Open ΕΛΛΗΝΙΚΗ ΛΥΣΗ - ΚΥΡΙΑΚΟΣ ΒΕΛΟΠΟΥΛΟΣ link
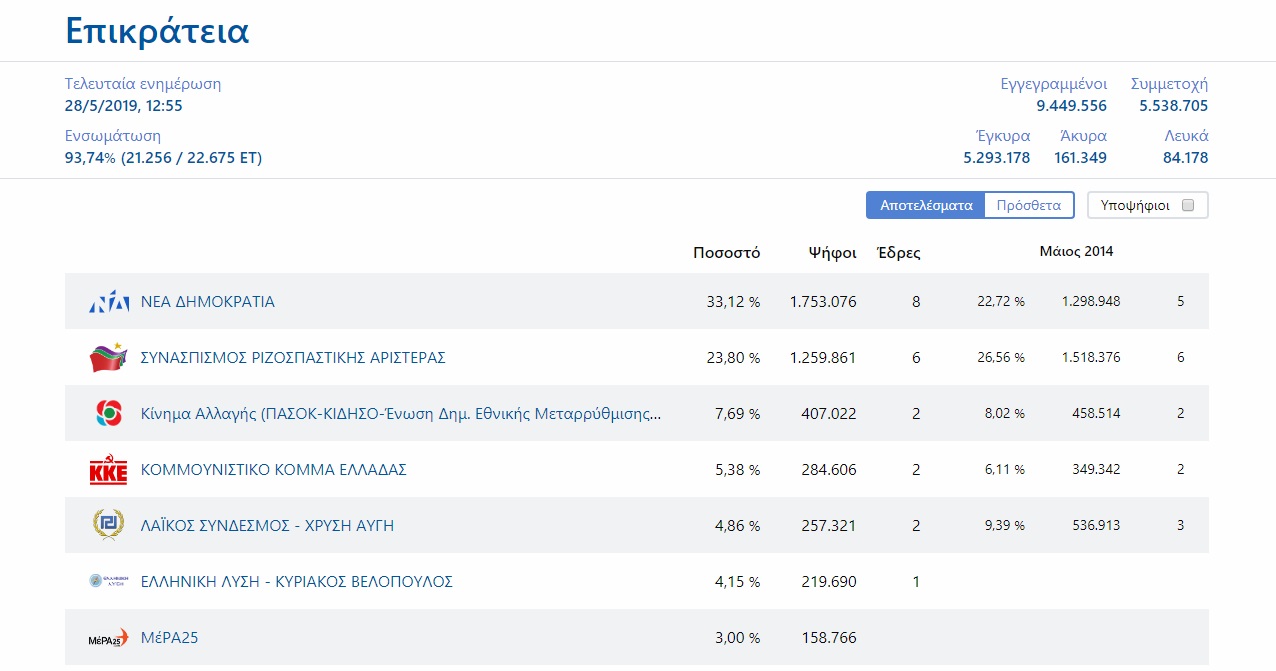 297,582
